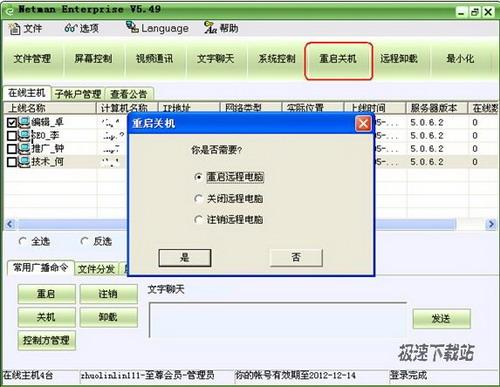Screen dimensions: 500x387
Task: Click the 帮助 menu icon
Action: tap(210, 27)
